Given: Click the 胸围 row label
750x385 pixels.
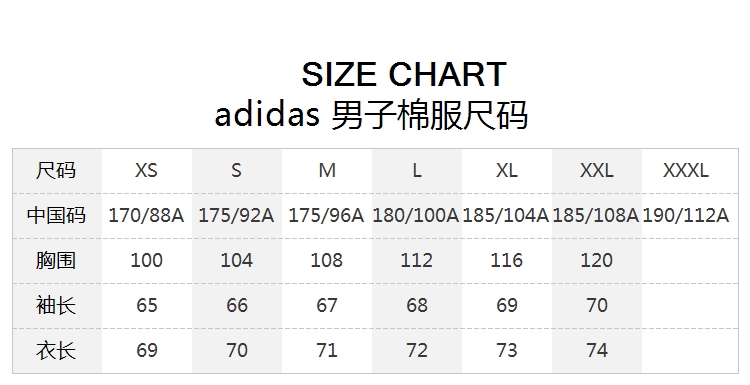Looking at the screenshot, I should coord(56,260).
